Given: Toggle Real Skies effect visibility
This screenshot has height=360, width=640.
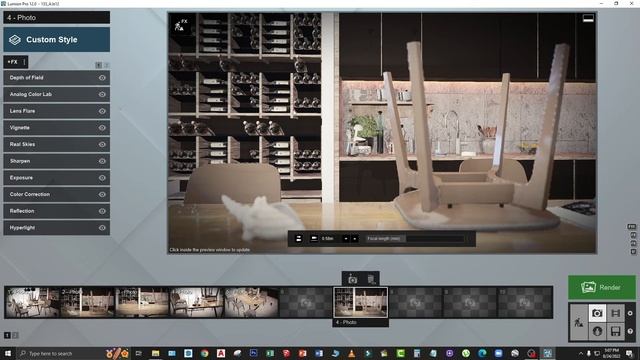Looking at the screenshot, I should point(102,144).
